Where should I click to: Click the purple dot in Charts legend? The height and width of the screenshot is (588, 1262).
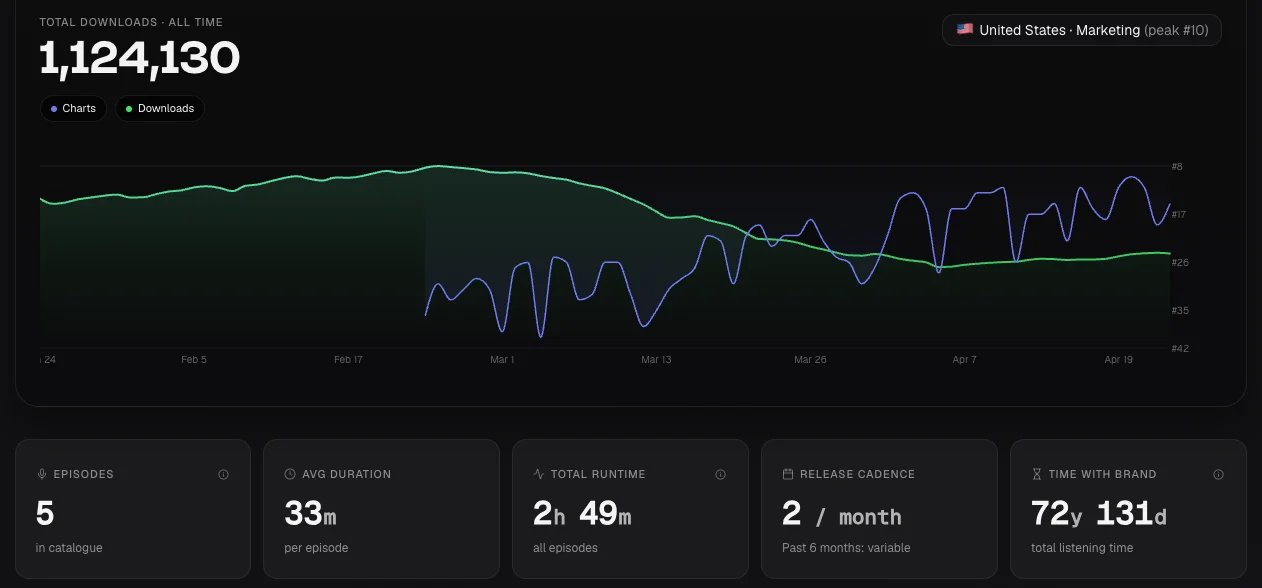[x=54, y=108]
